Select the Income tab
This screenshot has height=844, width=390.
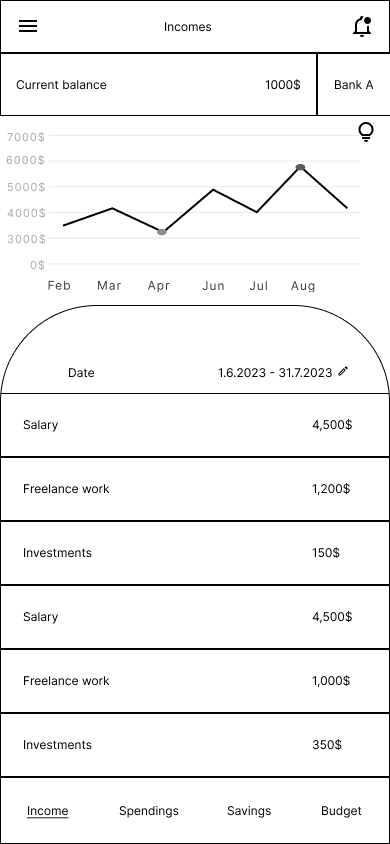tap(47, 811)
